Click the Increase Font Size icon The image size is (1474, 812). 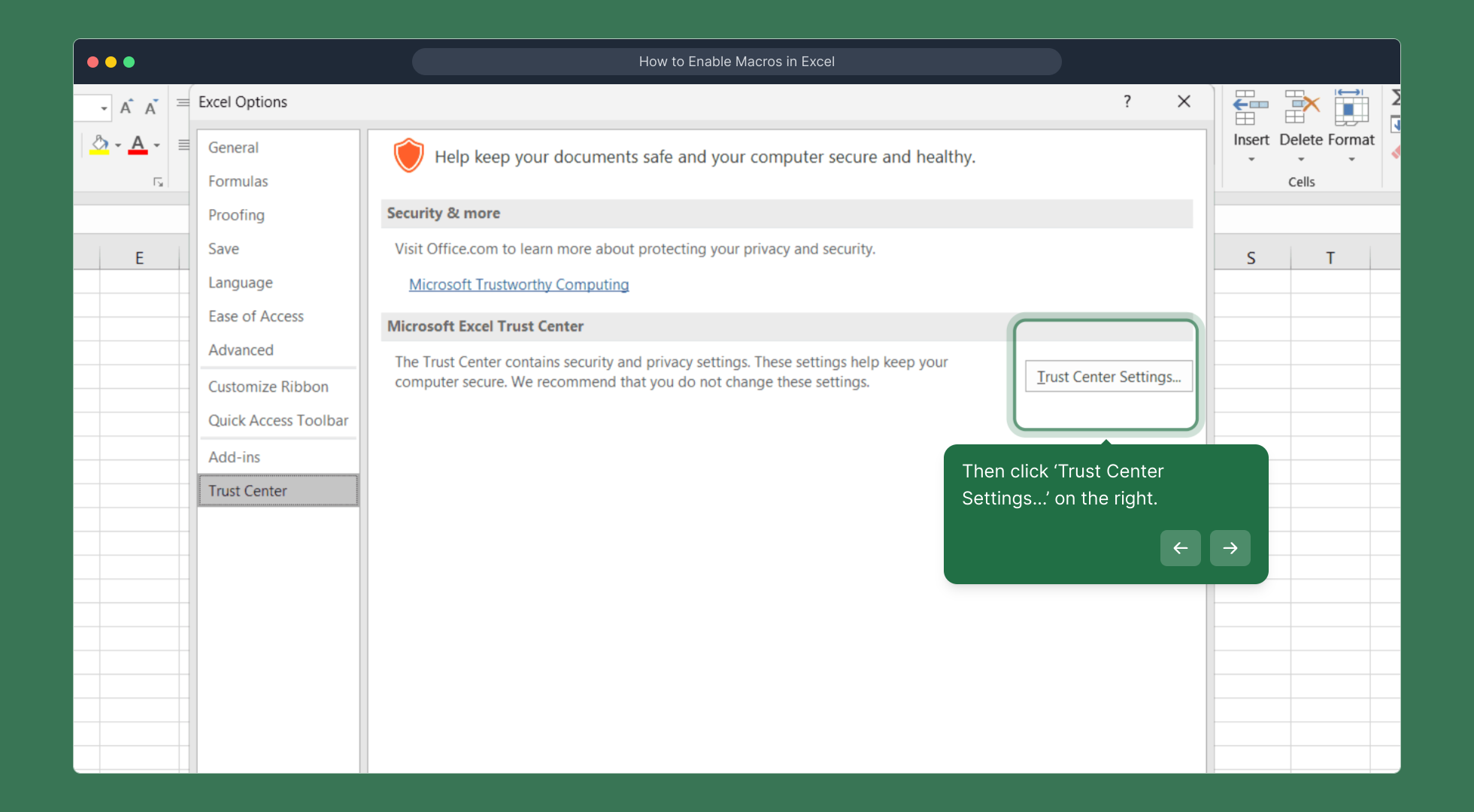(126, 108)
